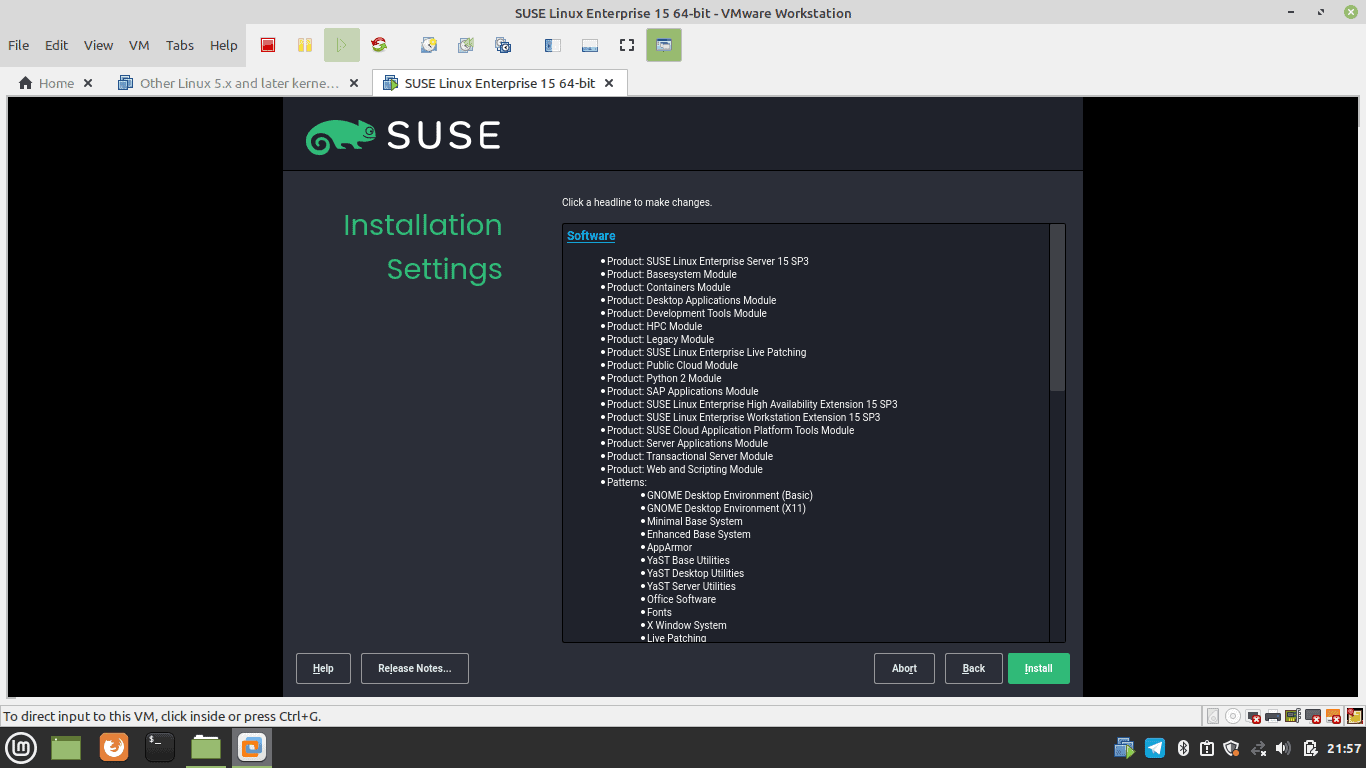
Task: Open the volume control tray icon
Action: coord(1283,748)
